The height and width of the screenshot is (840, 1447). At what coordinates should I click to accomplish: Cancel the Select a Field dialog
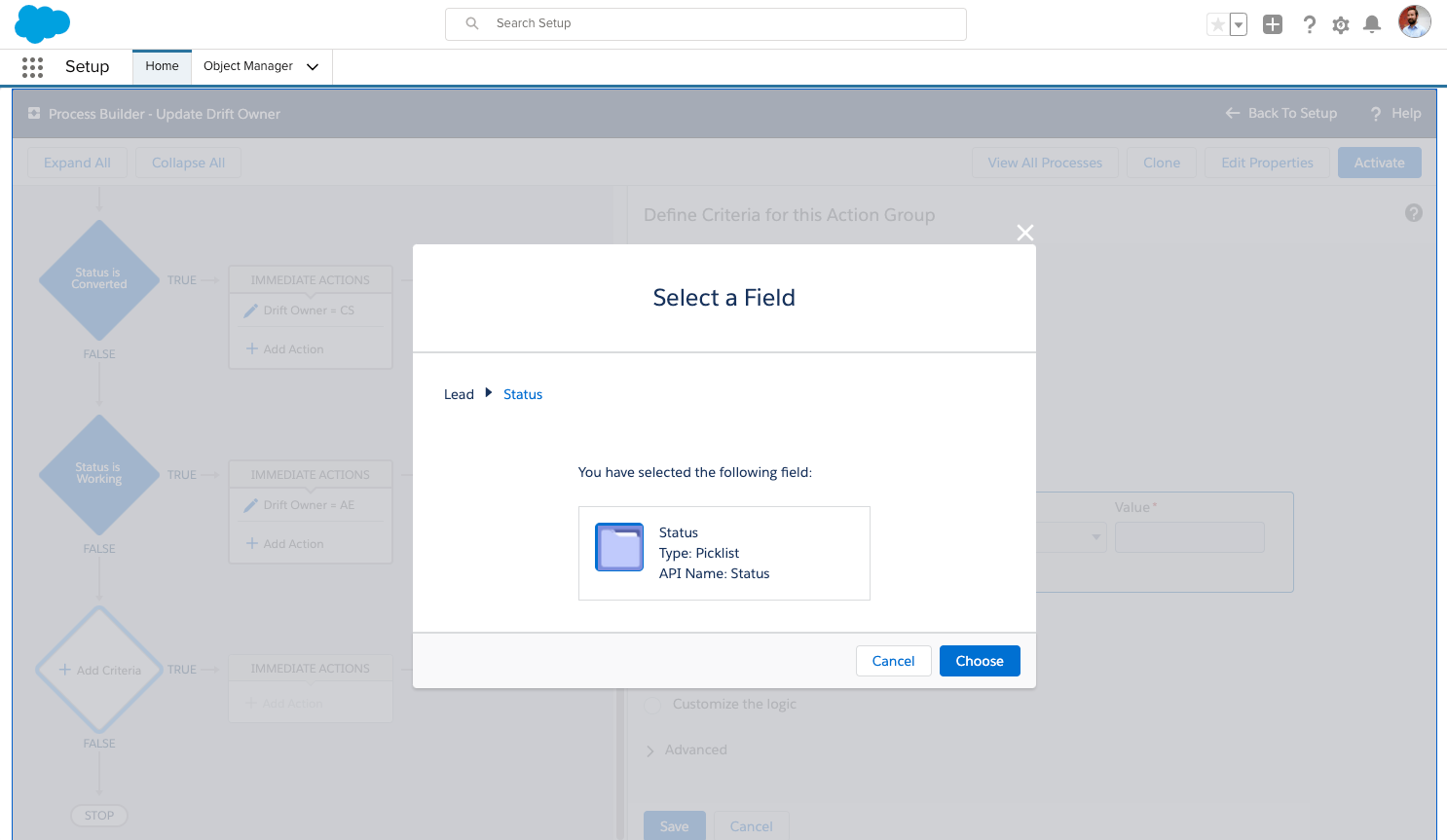click(x=893, y=661)
